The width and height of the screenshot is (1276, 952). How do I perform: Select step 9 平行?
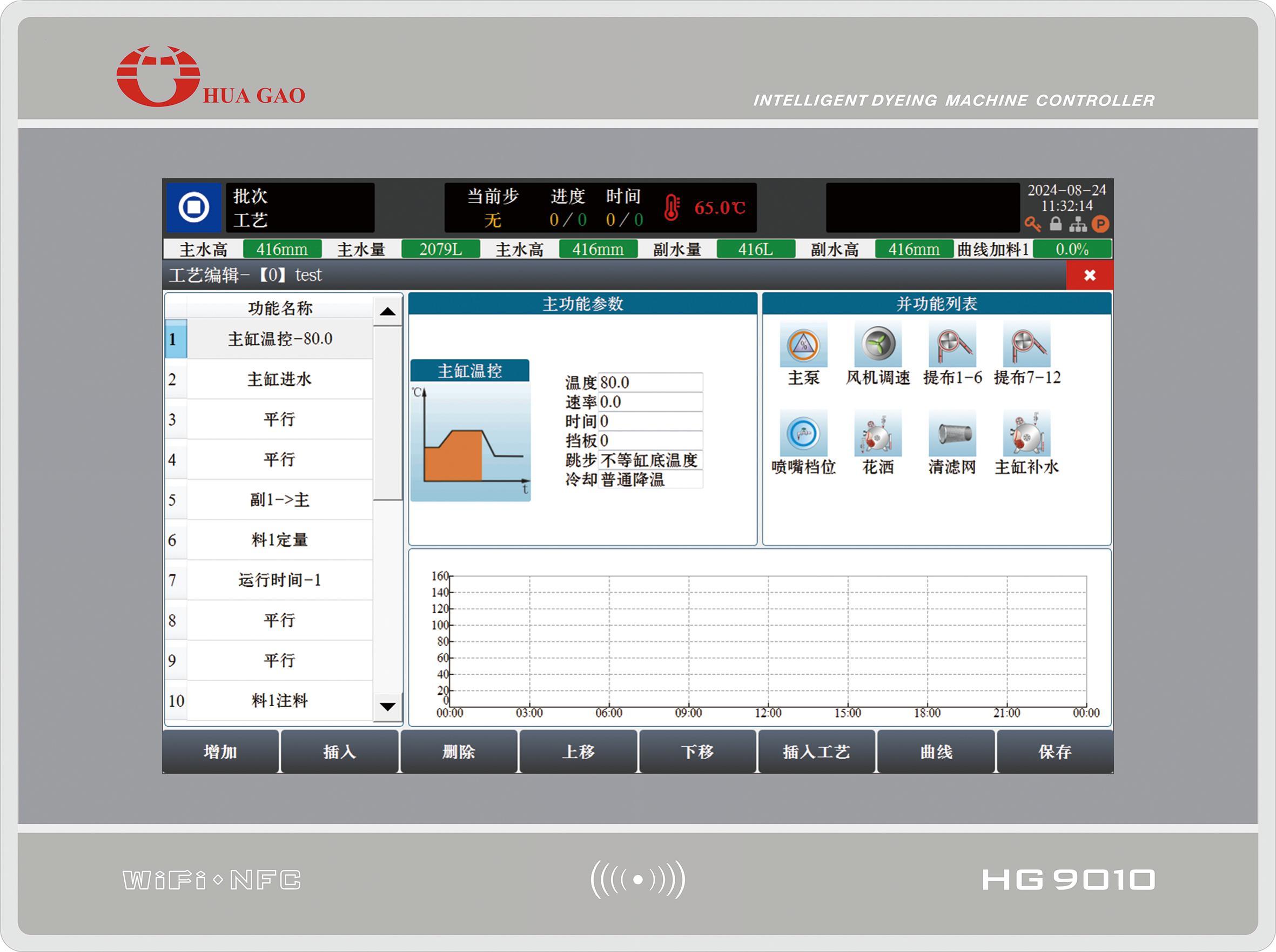point(269,660)
